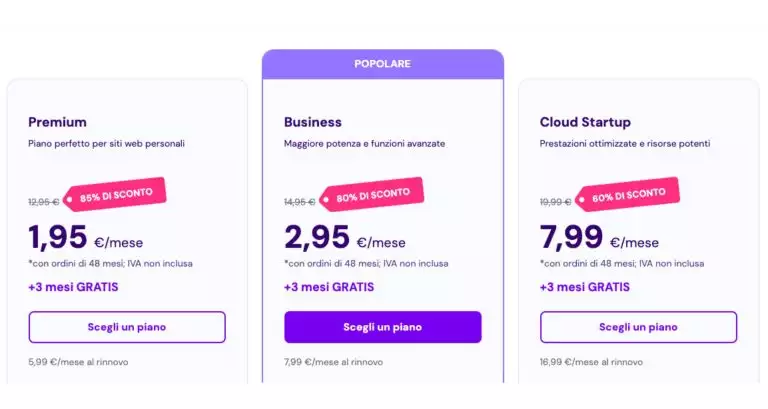Click Business plan's +3 mesi GRATIS text
Screen dimensions: 768x409
point(329,287)
